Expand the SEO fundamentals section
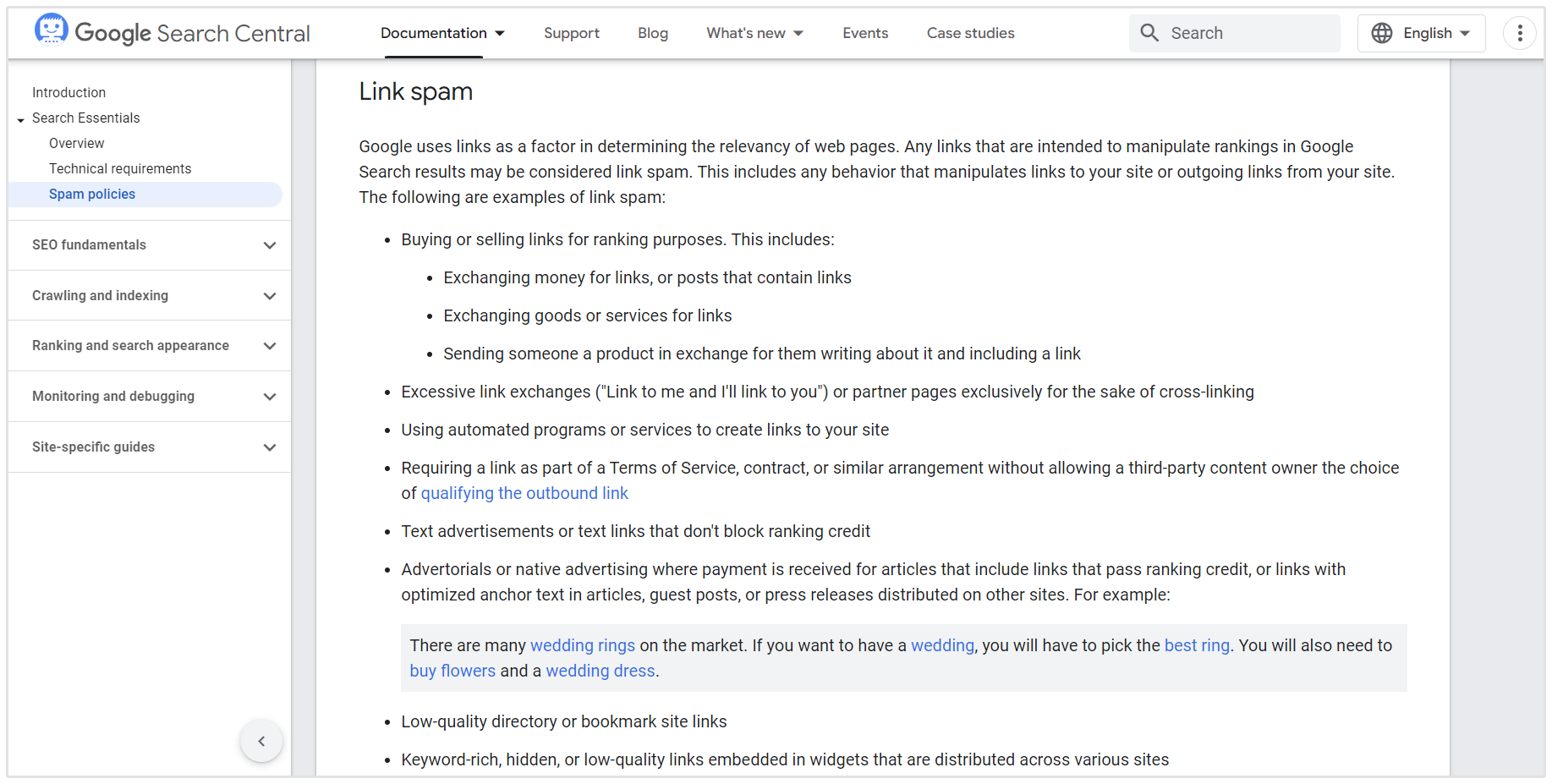 270,245
